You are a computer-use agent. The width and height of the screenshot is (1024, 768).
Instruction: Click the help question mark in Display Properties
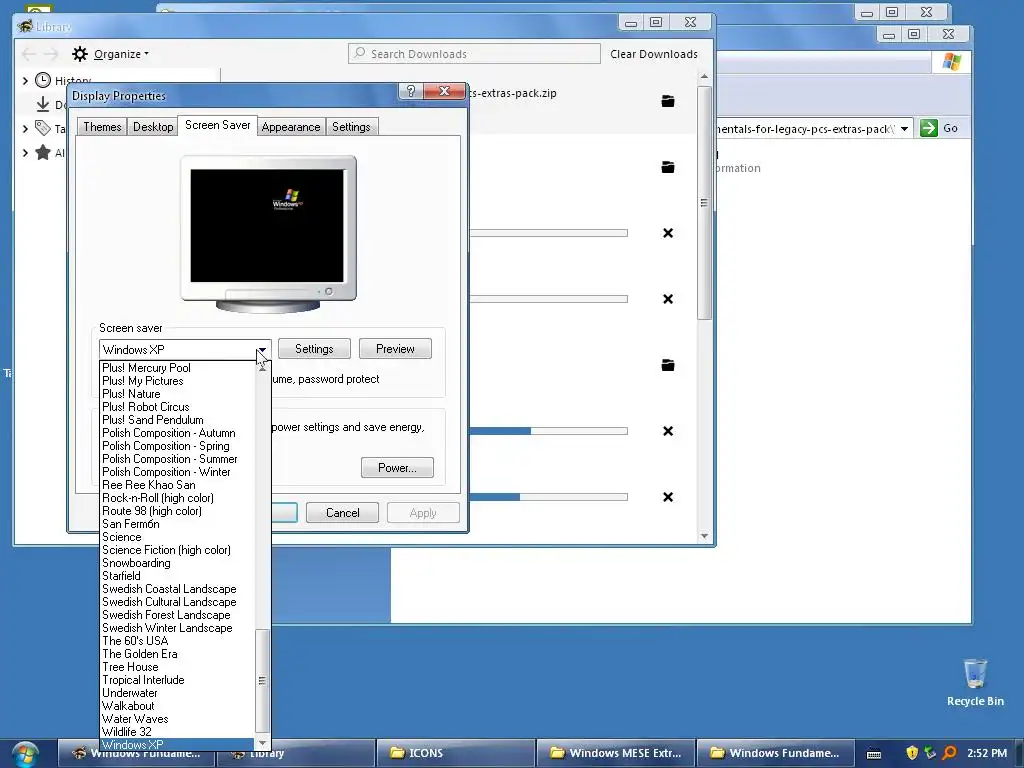click(x=410, y=91)
